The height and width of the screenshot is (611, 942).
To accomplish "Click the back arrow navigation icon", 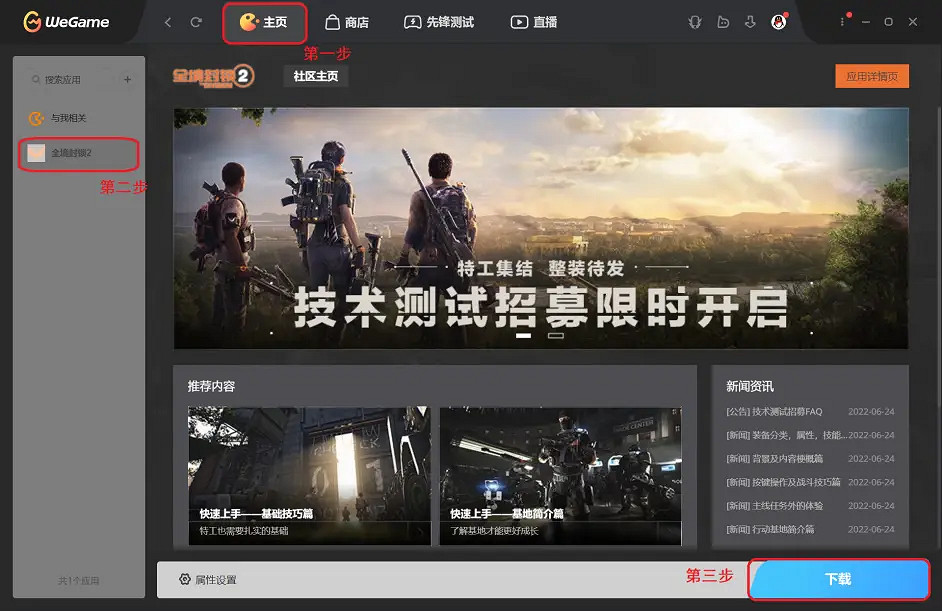I will click(x=166, y=21).
